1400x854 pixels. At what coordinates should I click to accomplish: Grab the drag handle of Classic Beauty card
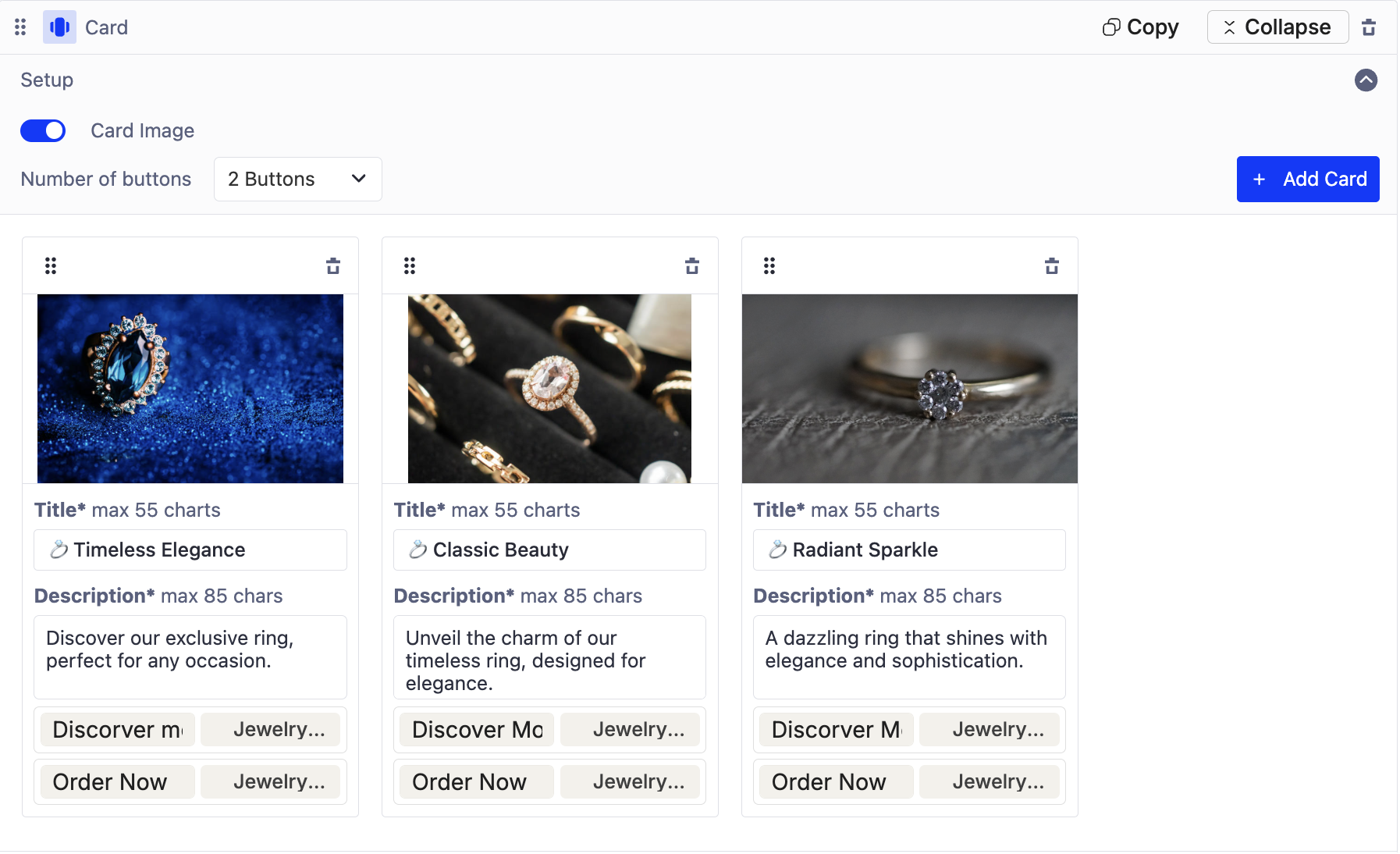tap(410, 266)
